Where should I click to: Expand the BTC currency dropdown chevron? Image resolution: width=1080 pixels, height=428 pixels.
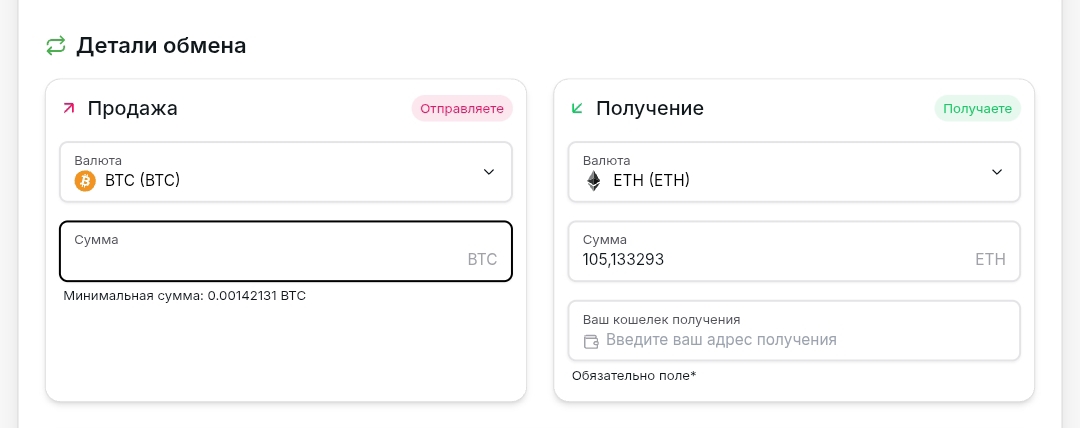point(489,172)
